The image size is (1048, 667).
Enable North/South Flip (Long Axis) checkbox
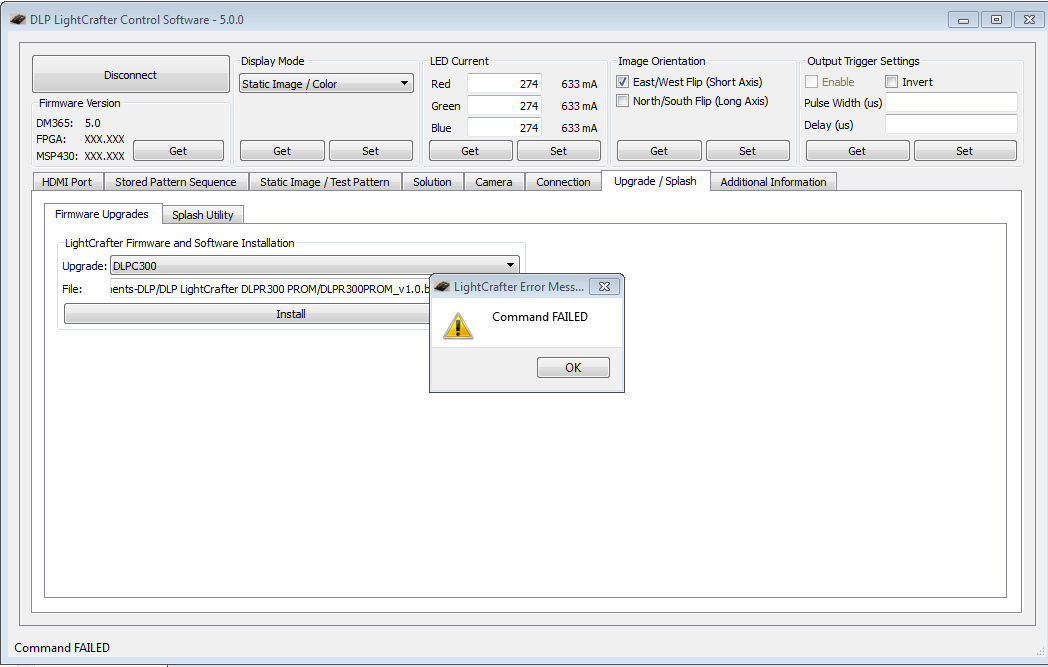pos(622,101)
